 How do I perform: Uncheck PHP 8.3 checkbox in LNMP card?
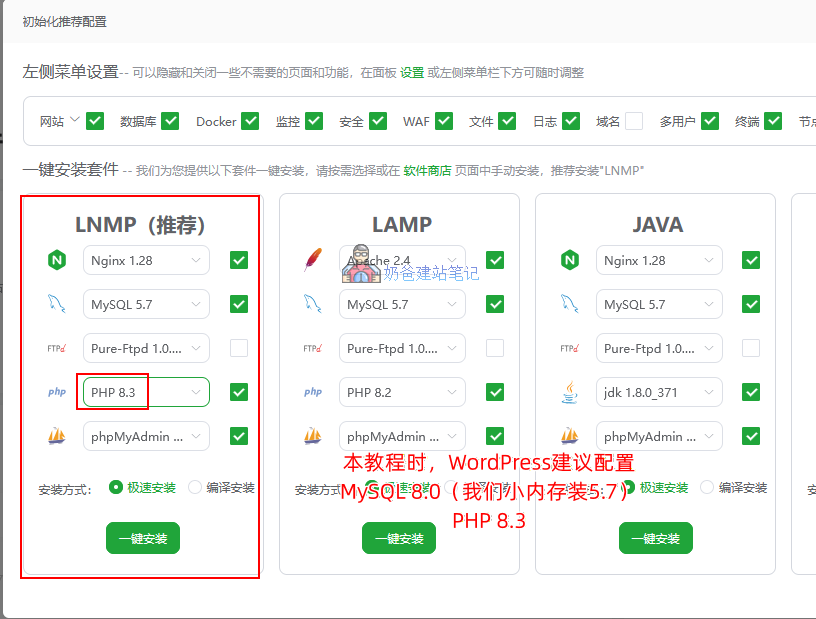click(x=239, y=392)
